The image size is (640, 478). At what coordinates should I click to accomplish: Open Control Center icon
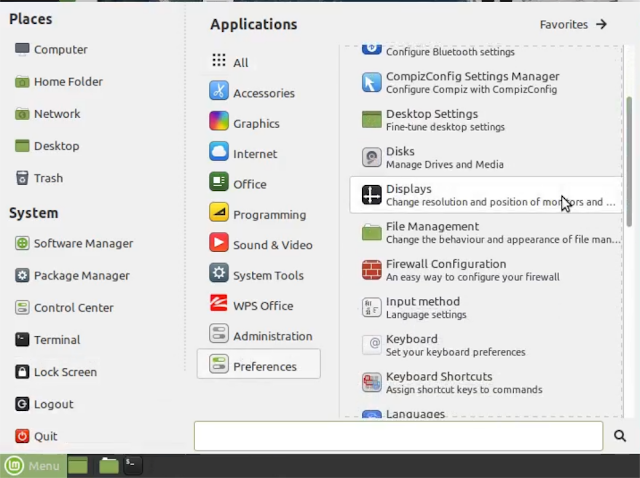click(x=22, y=307)
